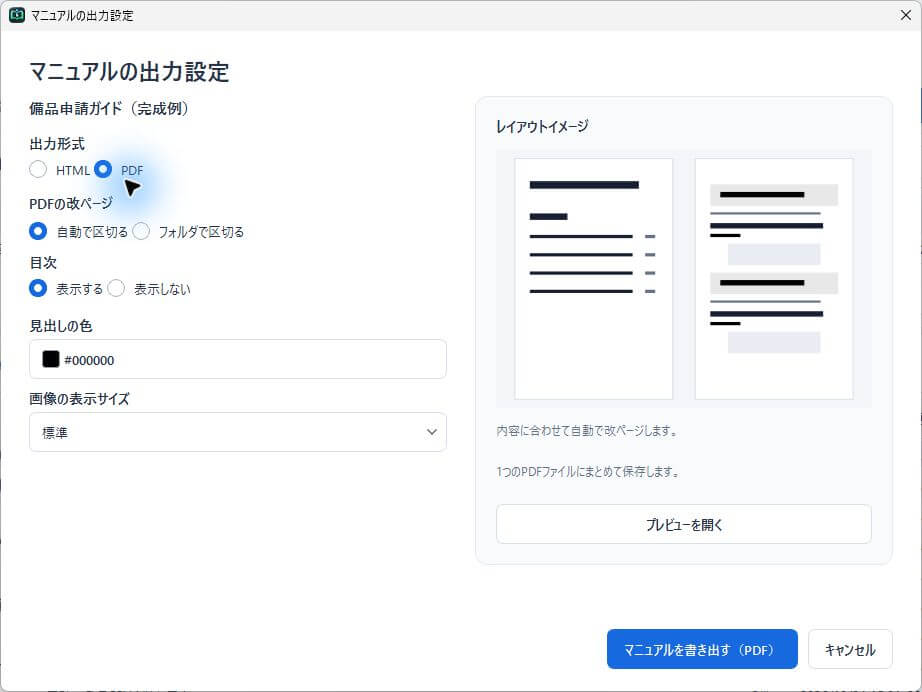Click the text 内容に合わせて自動で改ページします。

click(x=587, y=430)
